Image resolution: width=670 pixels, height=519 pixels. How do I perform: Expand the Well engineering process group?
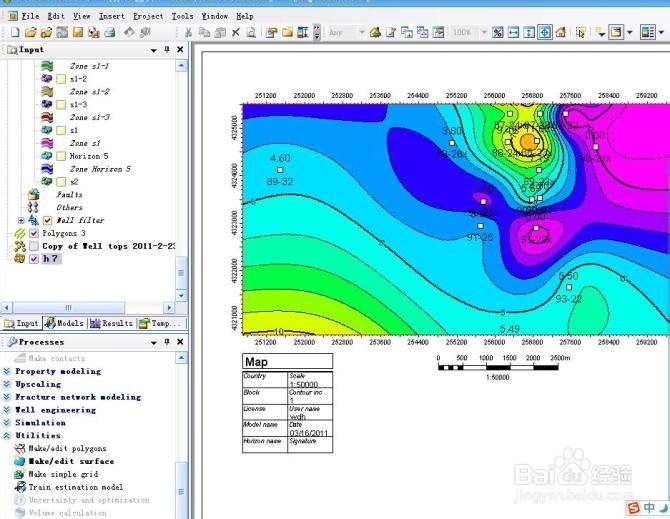tap(7, 410)
